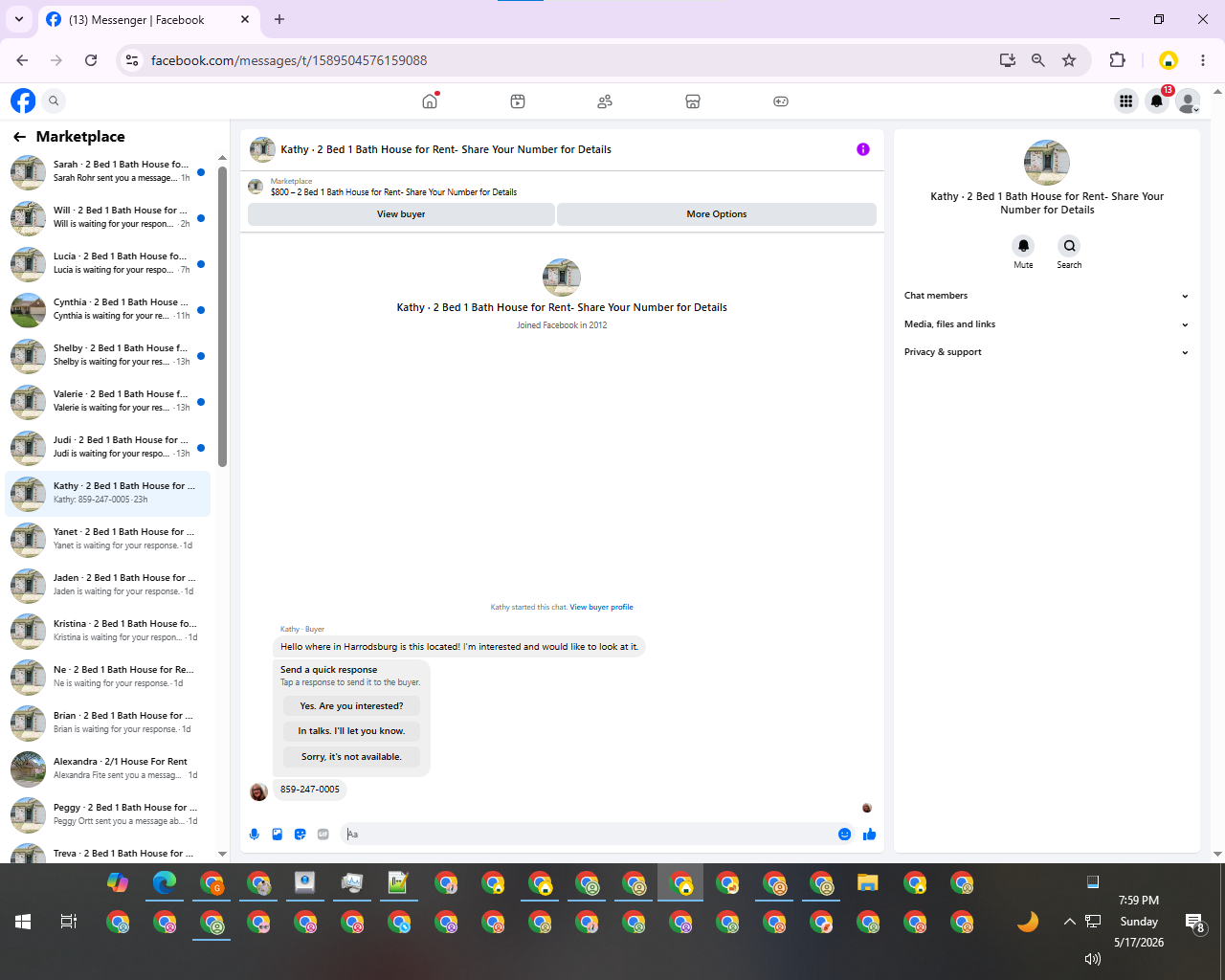Open Lucia's rental house conversation
Viewport: 1225px width, 980px height.
point(108,263)
